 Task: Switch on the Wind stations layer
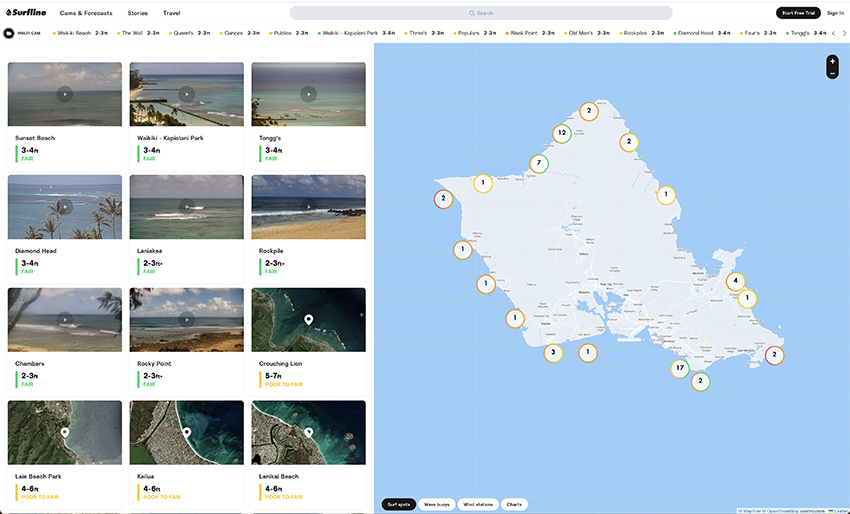coord(477,505)
